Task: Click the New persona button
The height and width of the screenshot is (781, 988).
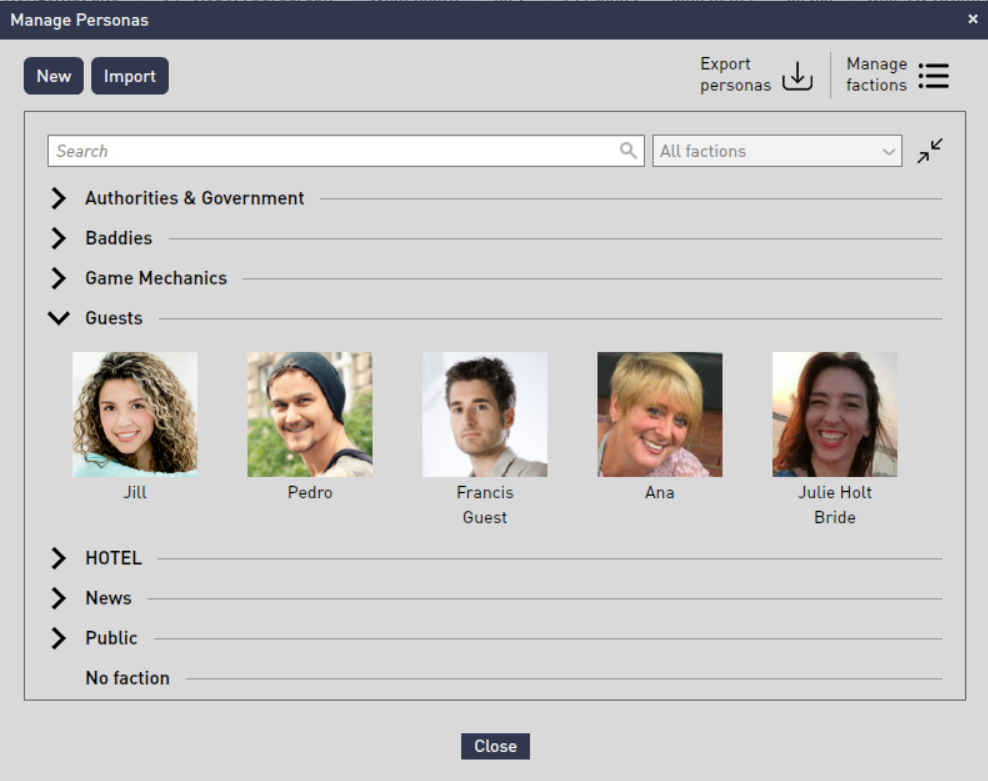Action: tap(54, 76)
